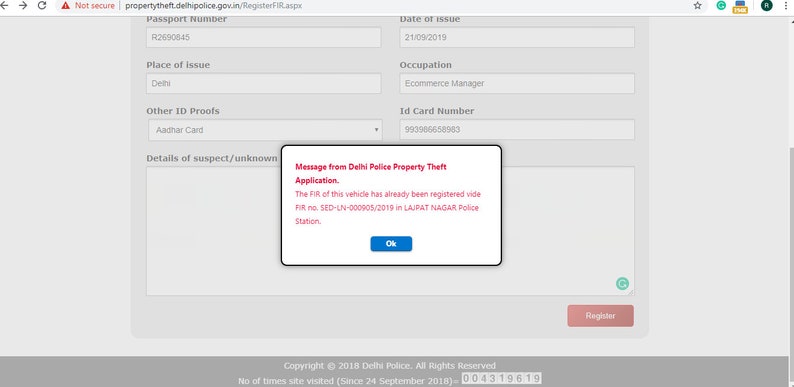
Task: Bookmark this page with the star icon
Action: coord(697,6)
